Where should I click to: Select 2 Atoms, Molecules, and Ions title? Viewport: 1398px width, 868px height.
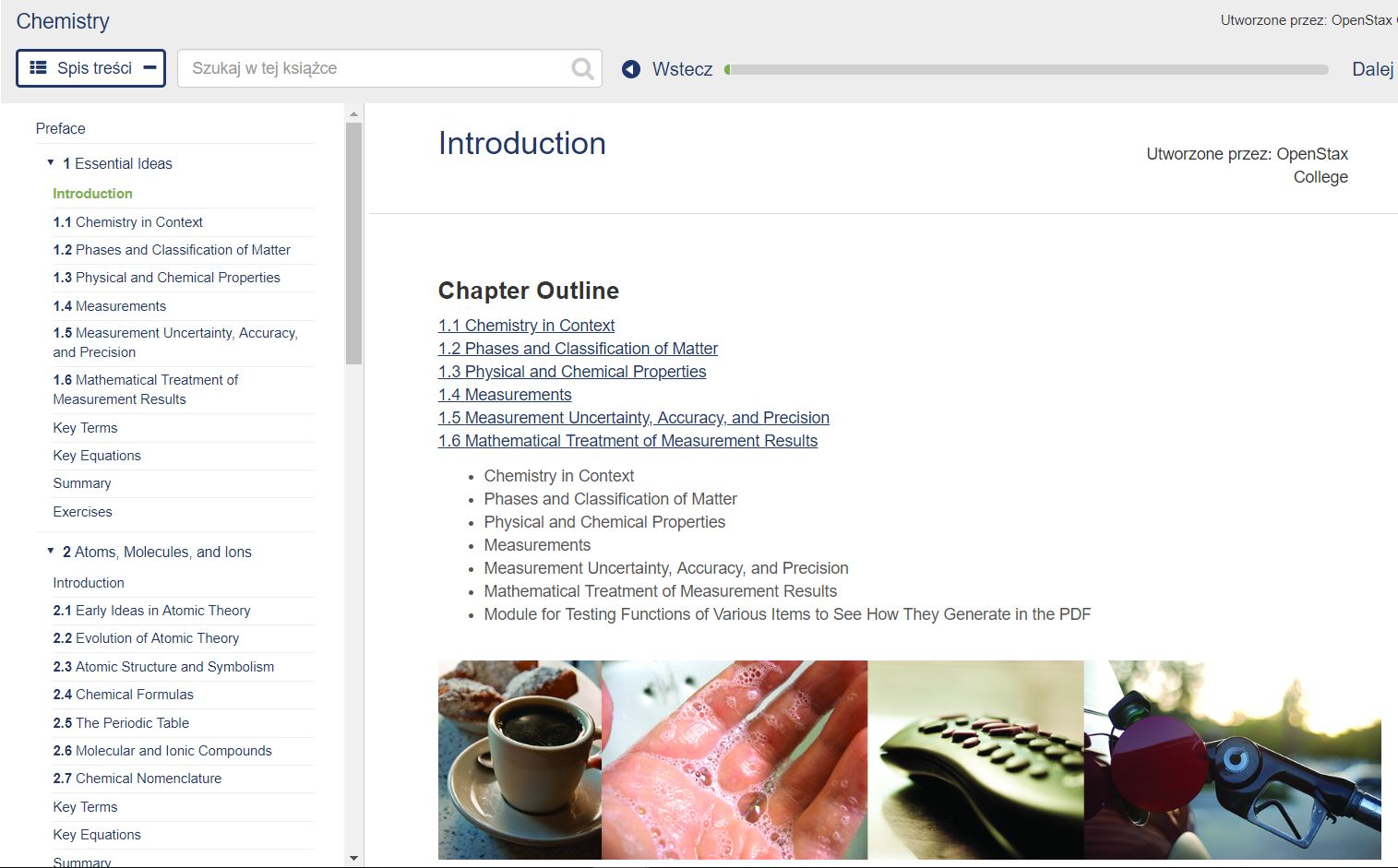[157, 552]
